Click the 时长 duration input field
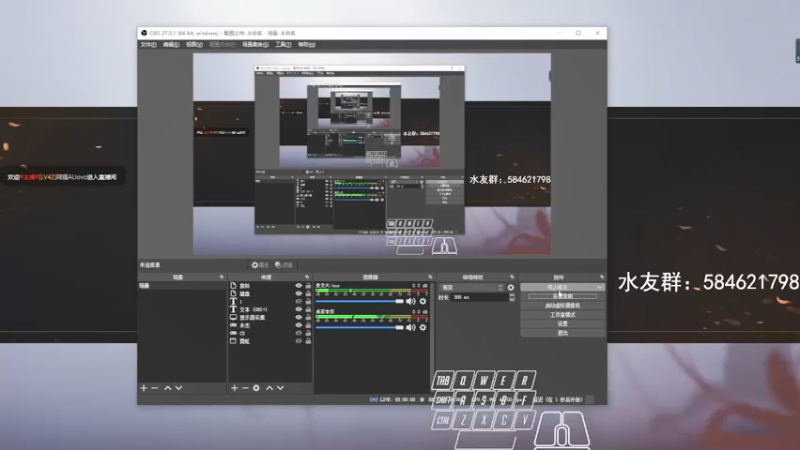 coord(480,297)
